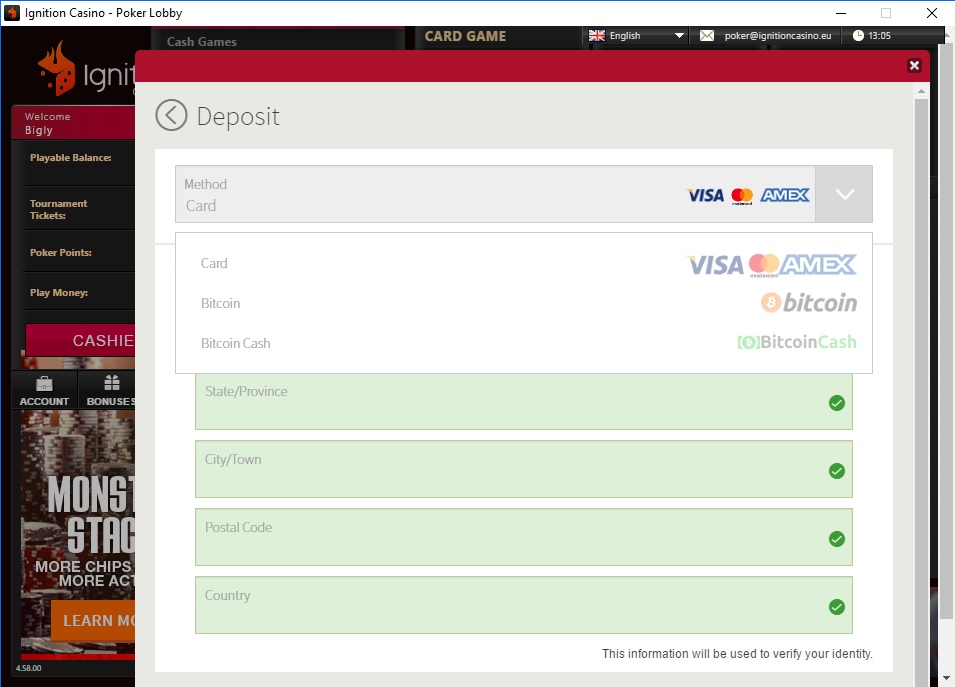Click the UK flag icon
Image resolution: width=955 pixels, height=687 pixels.
597,35
